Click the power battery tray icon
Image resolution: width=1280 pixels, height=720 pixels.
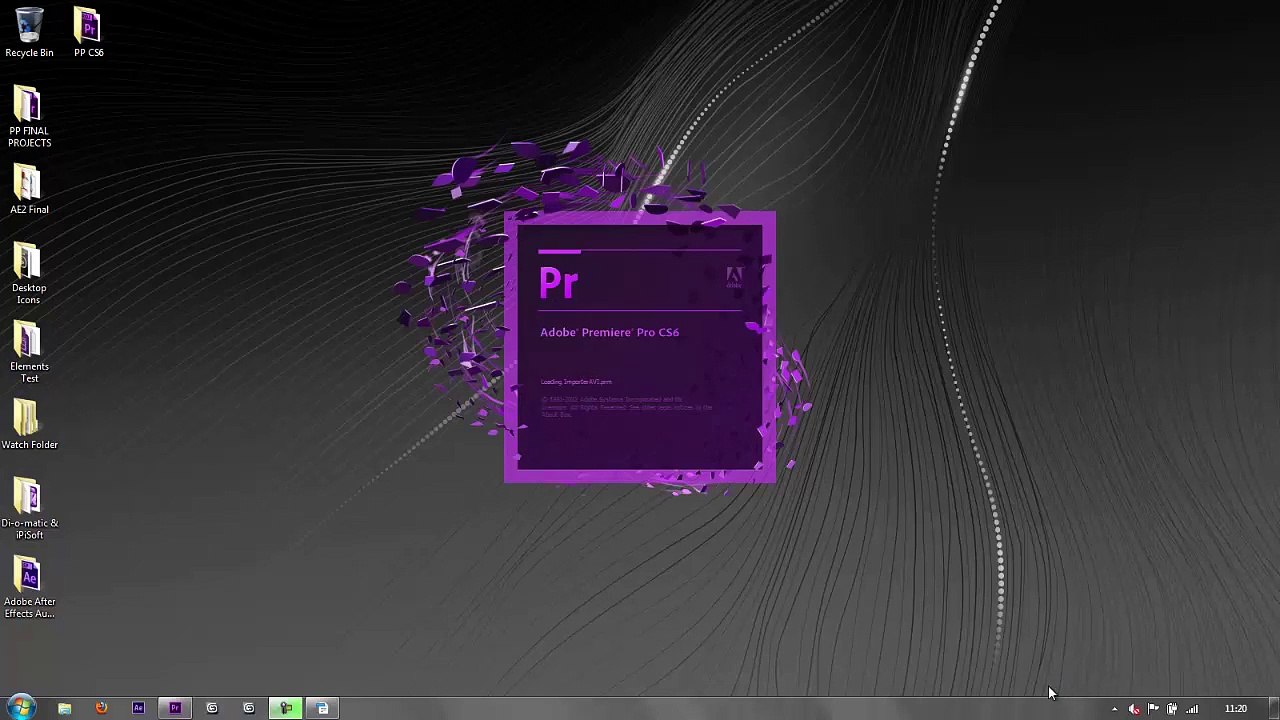1172,709
